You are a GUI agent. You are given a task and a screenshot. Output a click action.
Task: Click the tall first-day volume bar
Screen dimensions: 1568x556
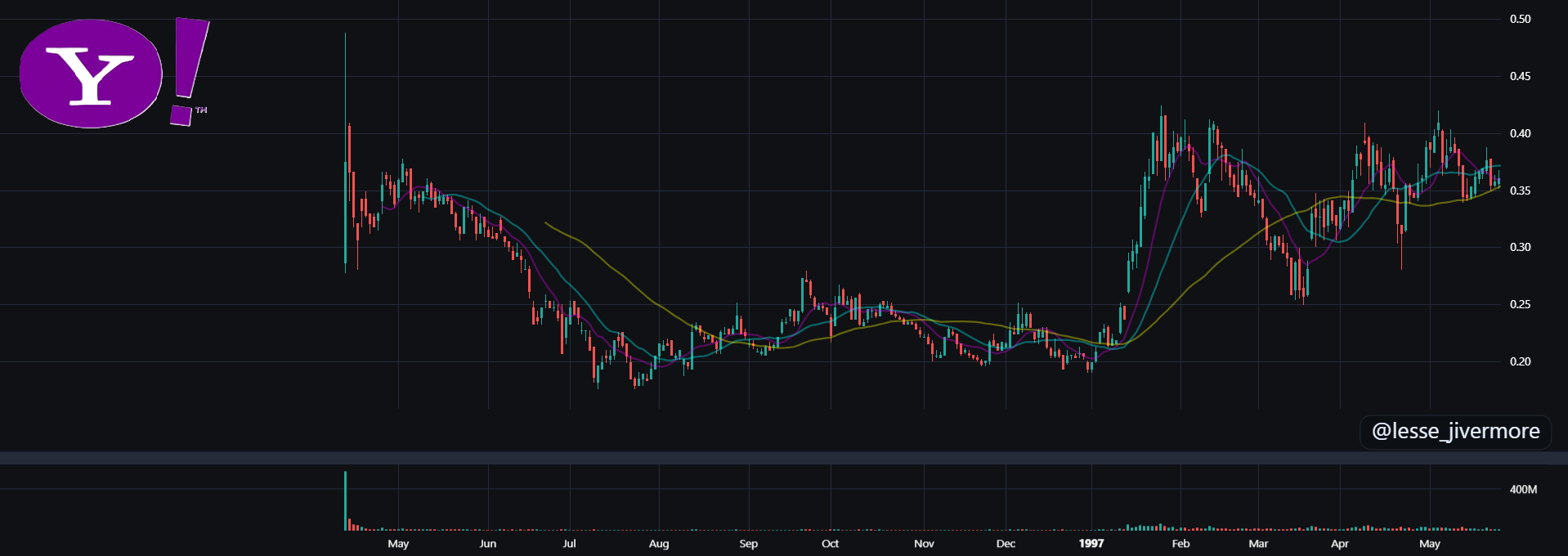pyautogui.click(x=345, y=500)
